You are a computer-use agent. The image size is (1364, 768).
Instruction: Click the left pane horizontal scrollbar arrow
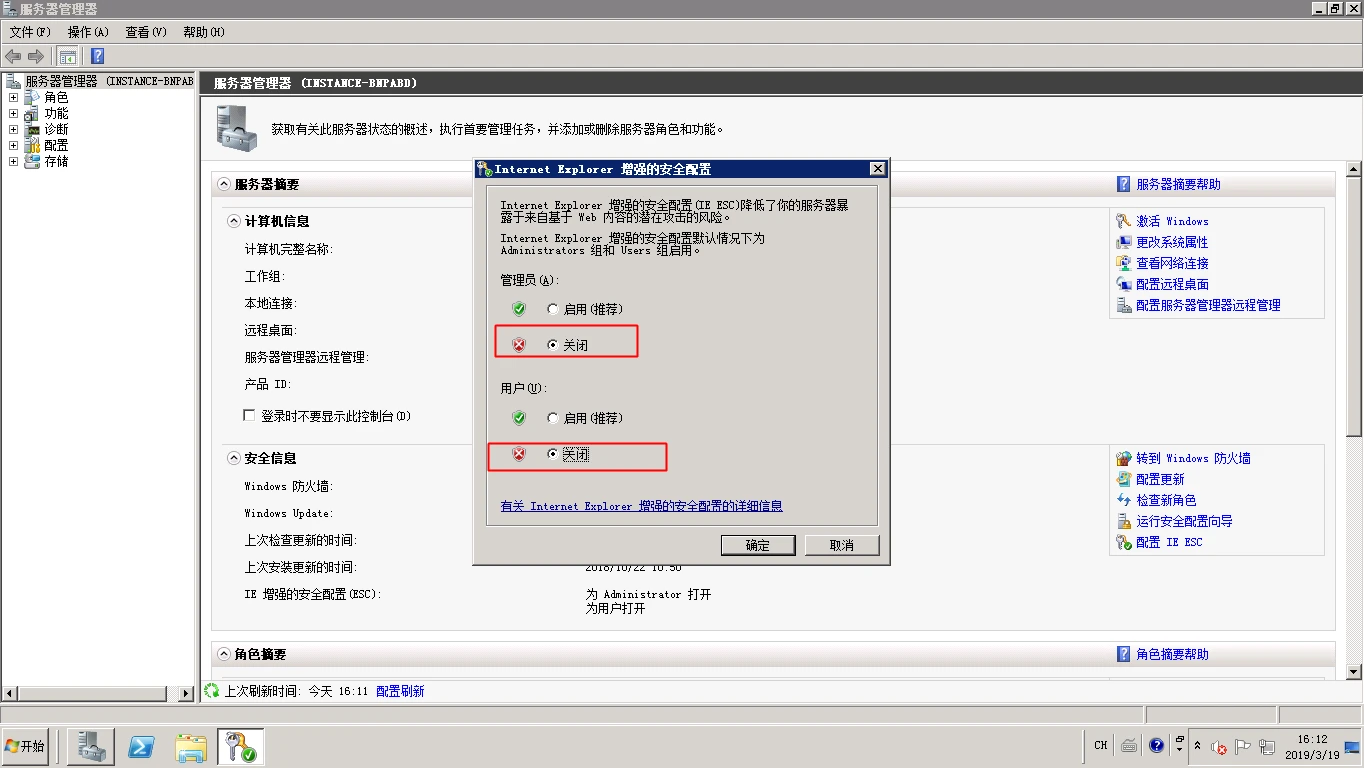pyautogui.click(x=10, y=692)
